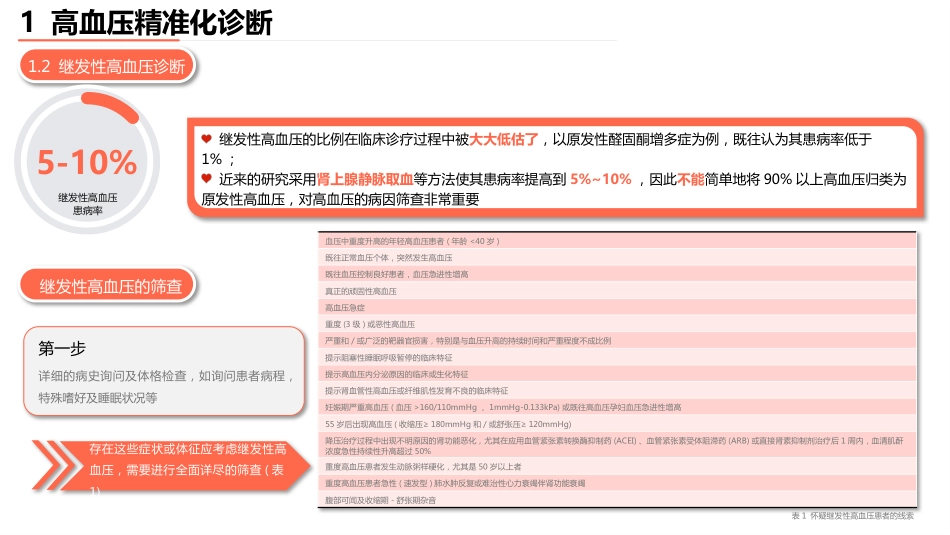950x535 pixels.
Task: Click the table row '严重和/或广泛的靶器官损害'
Action: pyautogui.click(x=617, y=341)
